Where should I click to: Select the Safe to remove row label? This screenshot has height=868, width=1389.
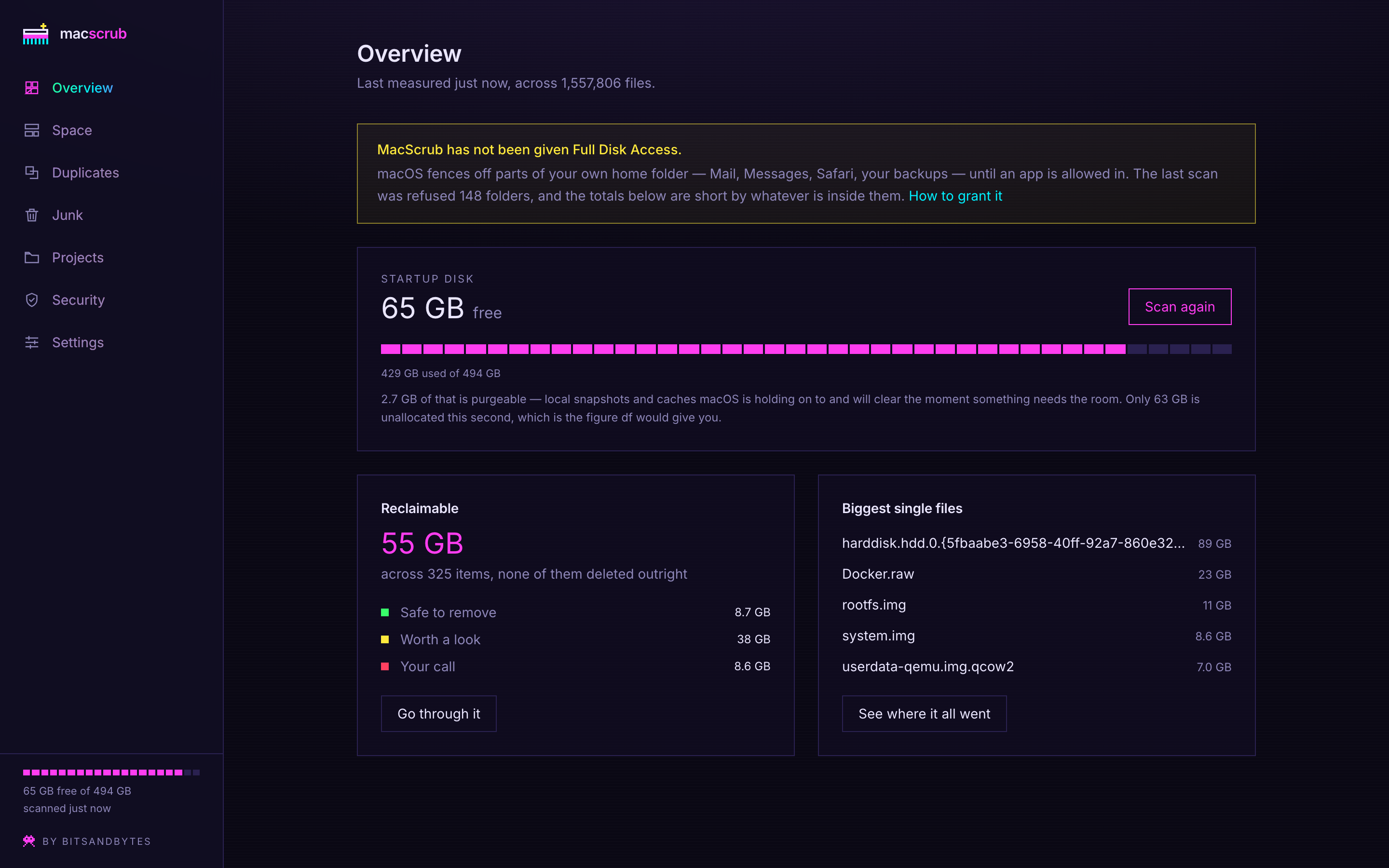click(448, 612)
